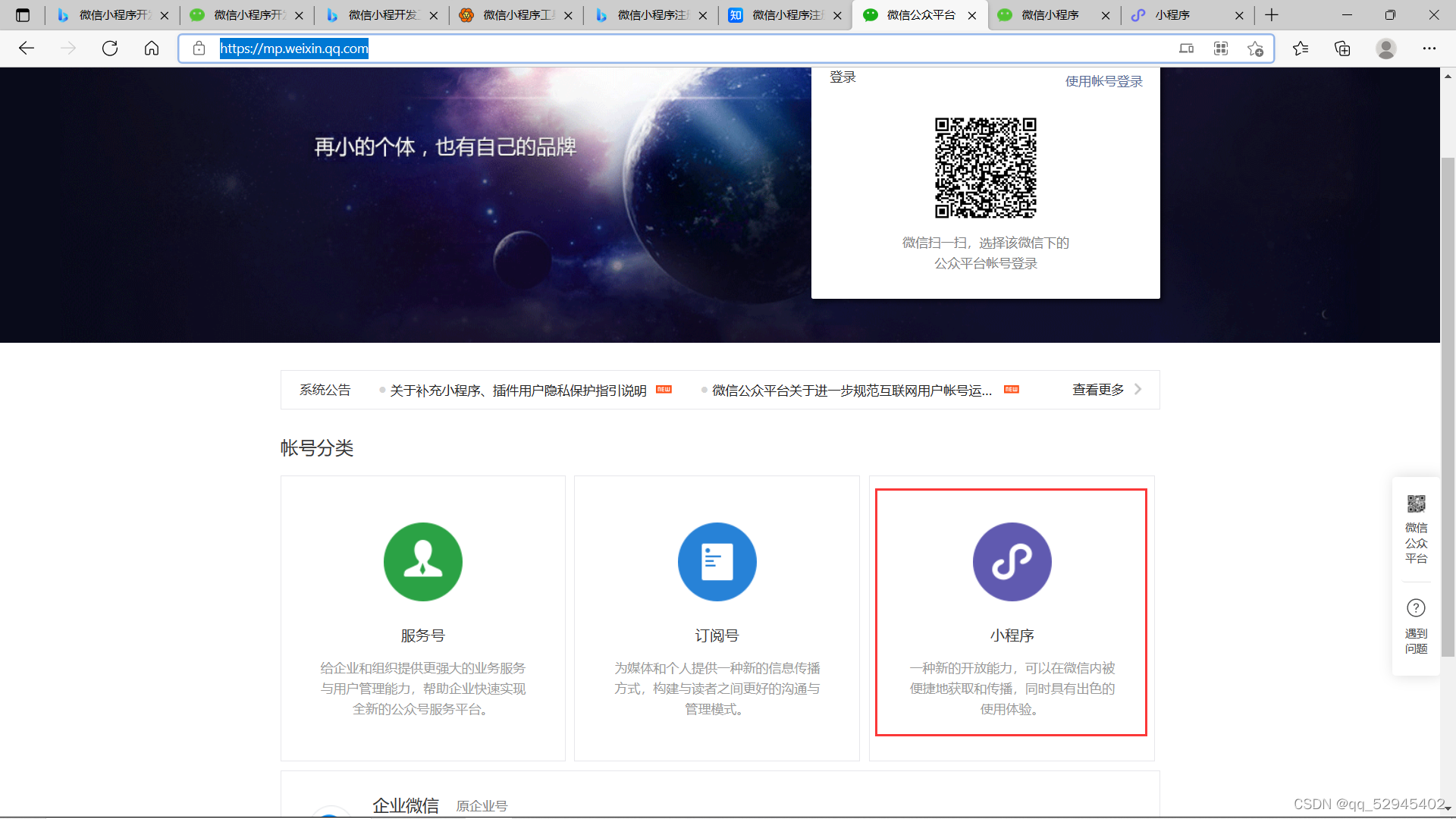The width and height of the screenshot is (1456, 819).
Task: Open 关于补充小程序、插件用户隐私保护指引说明 announcement
Action: [x=518, y=391]
